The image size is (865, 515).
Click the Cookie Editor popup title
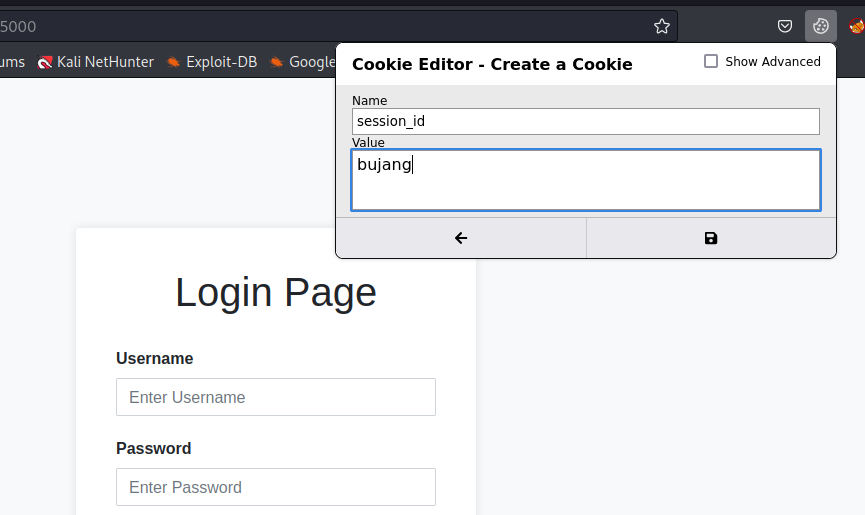point(492,64)
